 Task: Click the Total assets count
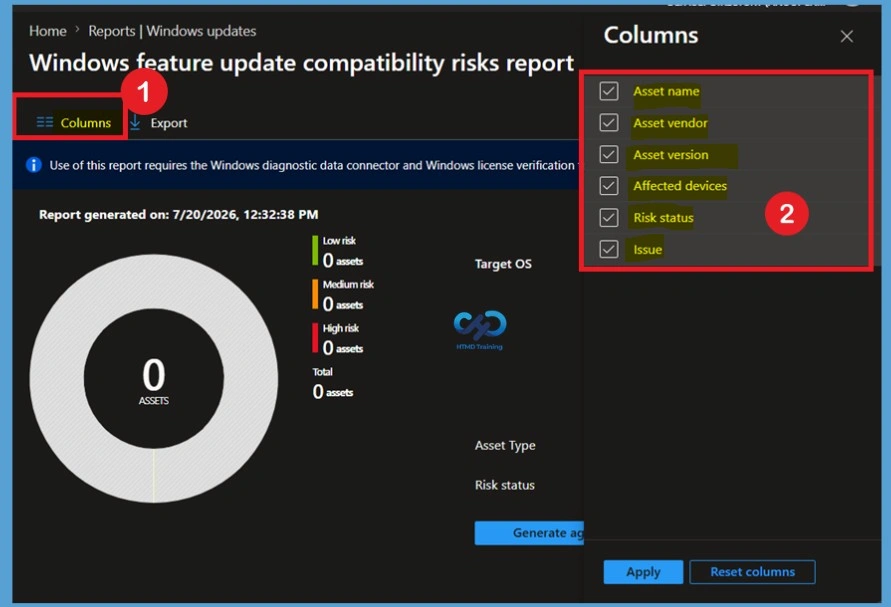[333, 392]
